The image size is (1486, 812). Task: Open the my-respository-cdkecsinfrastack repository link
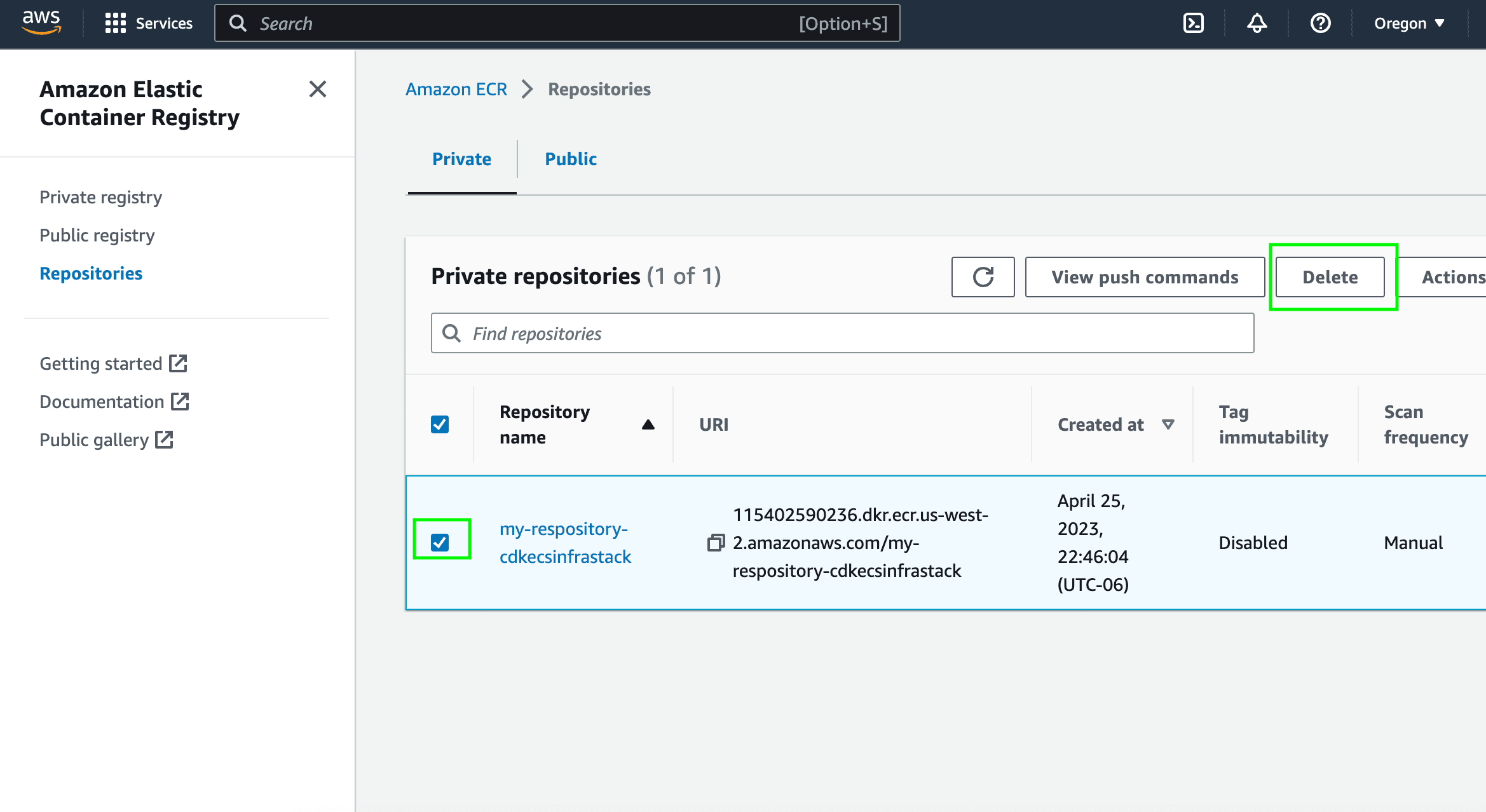pyautogui.click(x=565, y=543)
